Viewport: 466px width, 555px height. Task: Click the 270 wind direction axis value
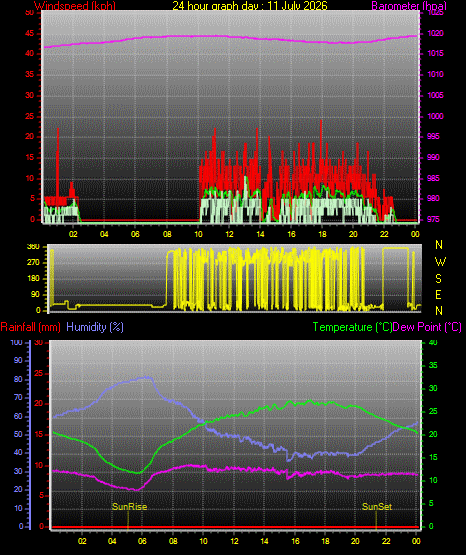tap(33, 263)
